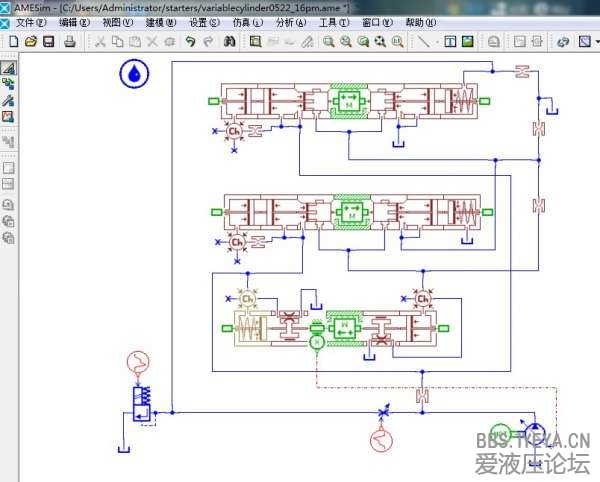Open the 文件(F) menu
This screenshot has height=482, width=600.
(31, 22)
